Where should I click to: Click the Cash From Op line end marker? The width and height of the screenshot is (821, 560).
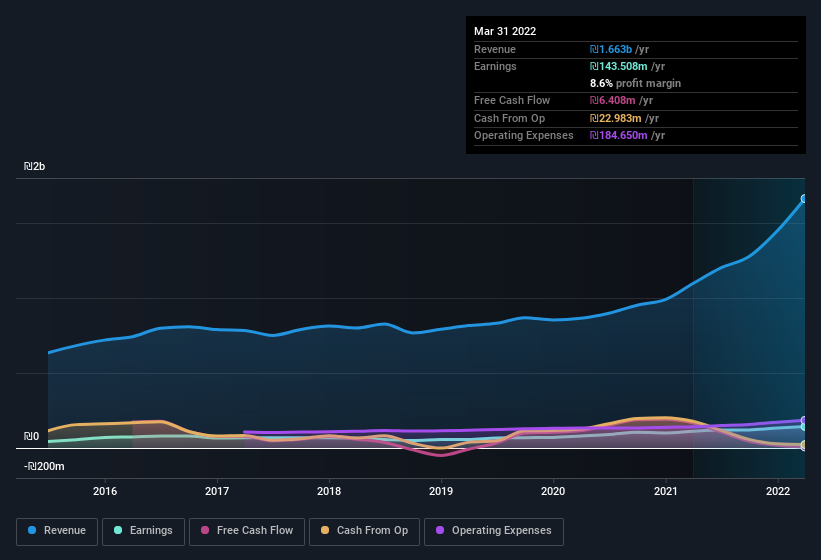tap(804, 445)
